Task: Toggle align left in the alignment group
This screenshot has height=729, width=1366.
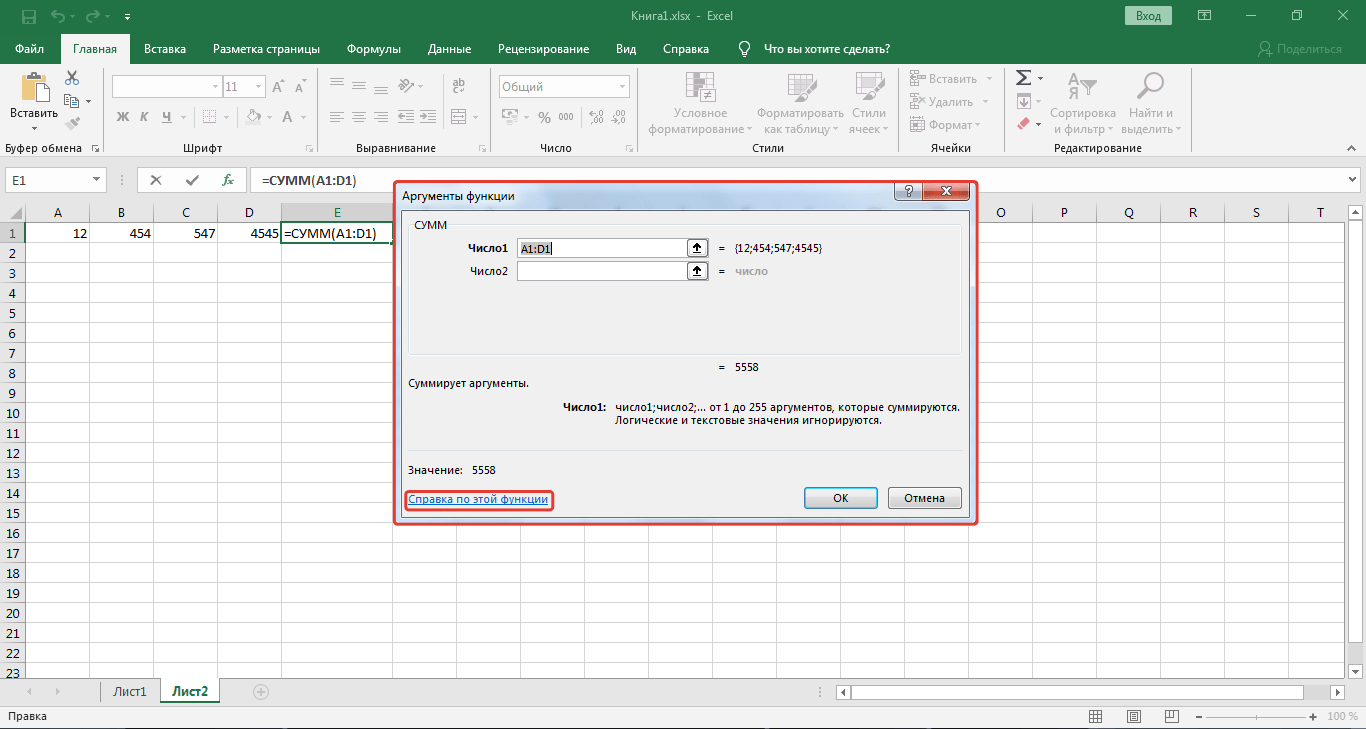Action: point(337,117)
